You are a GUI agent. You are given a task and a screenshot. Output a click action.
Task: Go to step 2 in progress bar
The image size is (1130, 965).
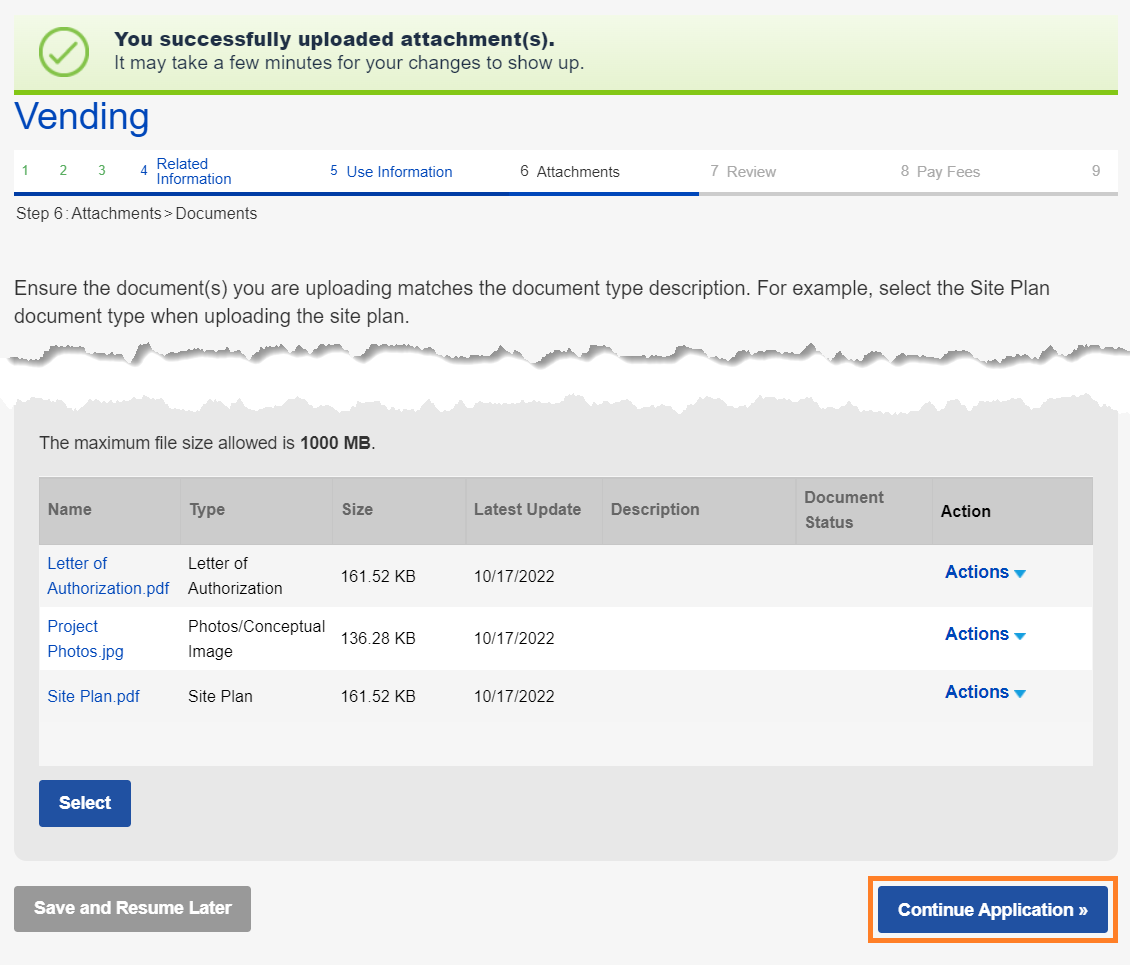[63, 171]
